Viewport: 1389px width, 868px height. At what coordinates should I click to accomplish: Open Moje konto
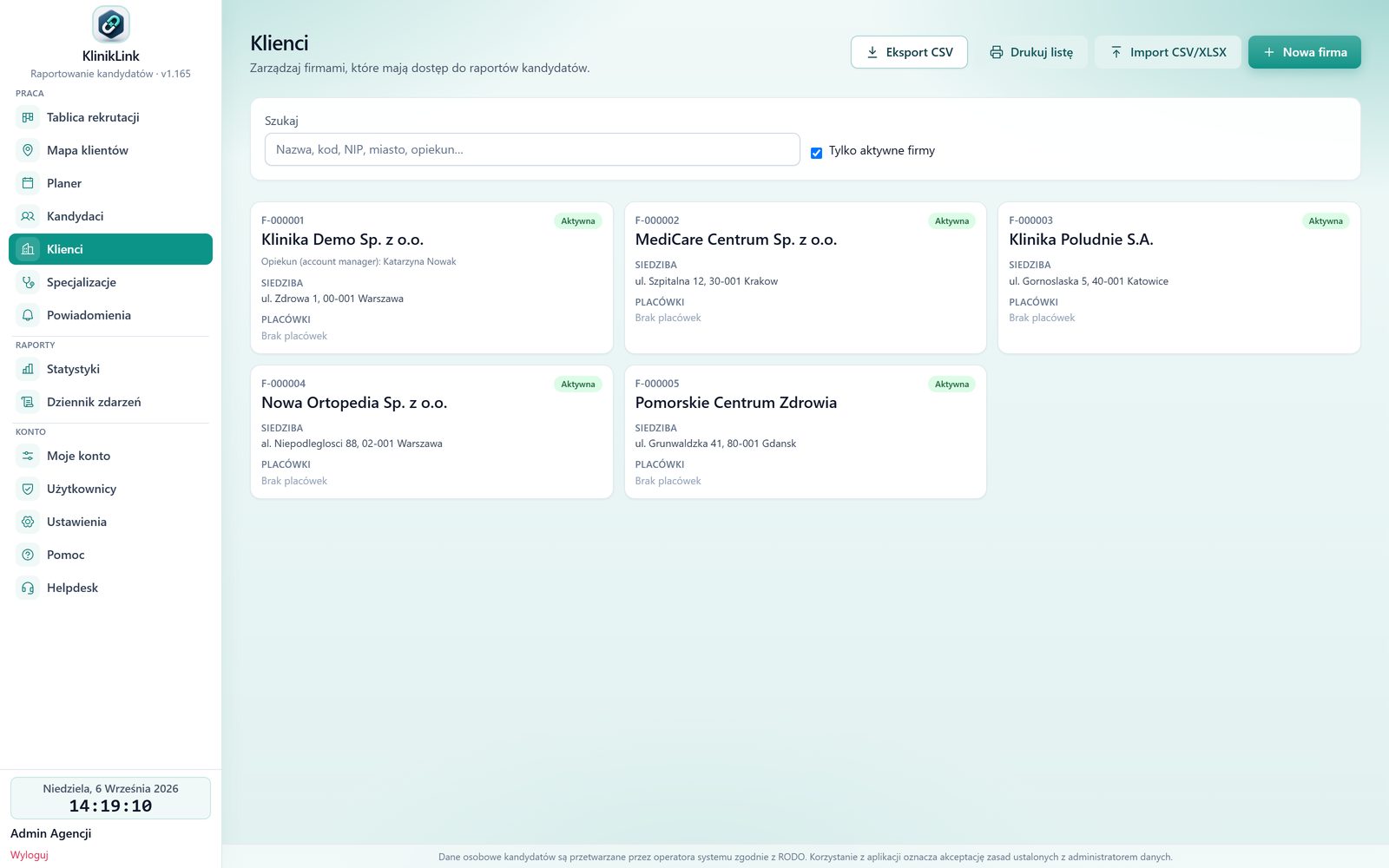click(110, 456)
